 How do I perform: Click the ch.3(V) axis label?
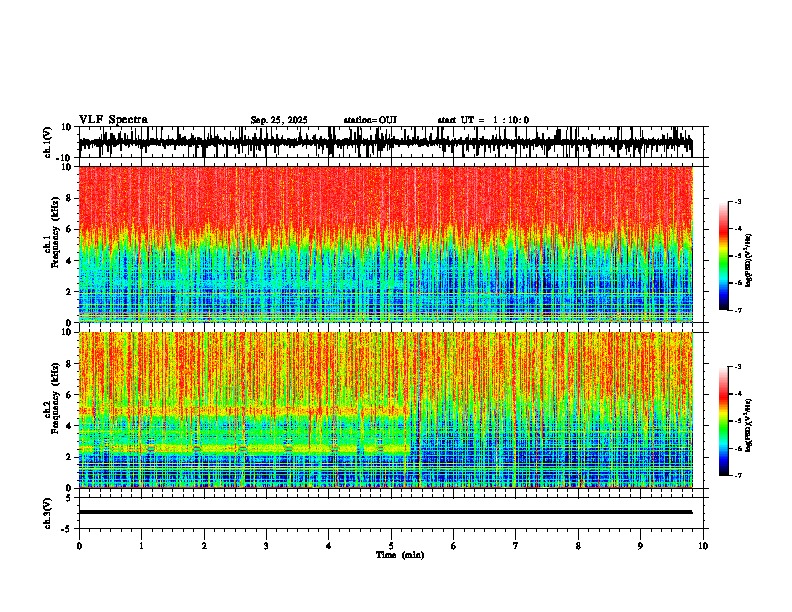[48, 513]
